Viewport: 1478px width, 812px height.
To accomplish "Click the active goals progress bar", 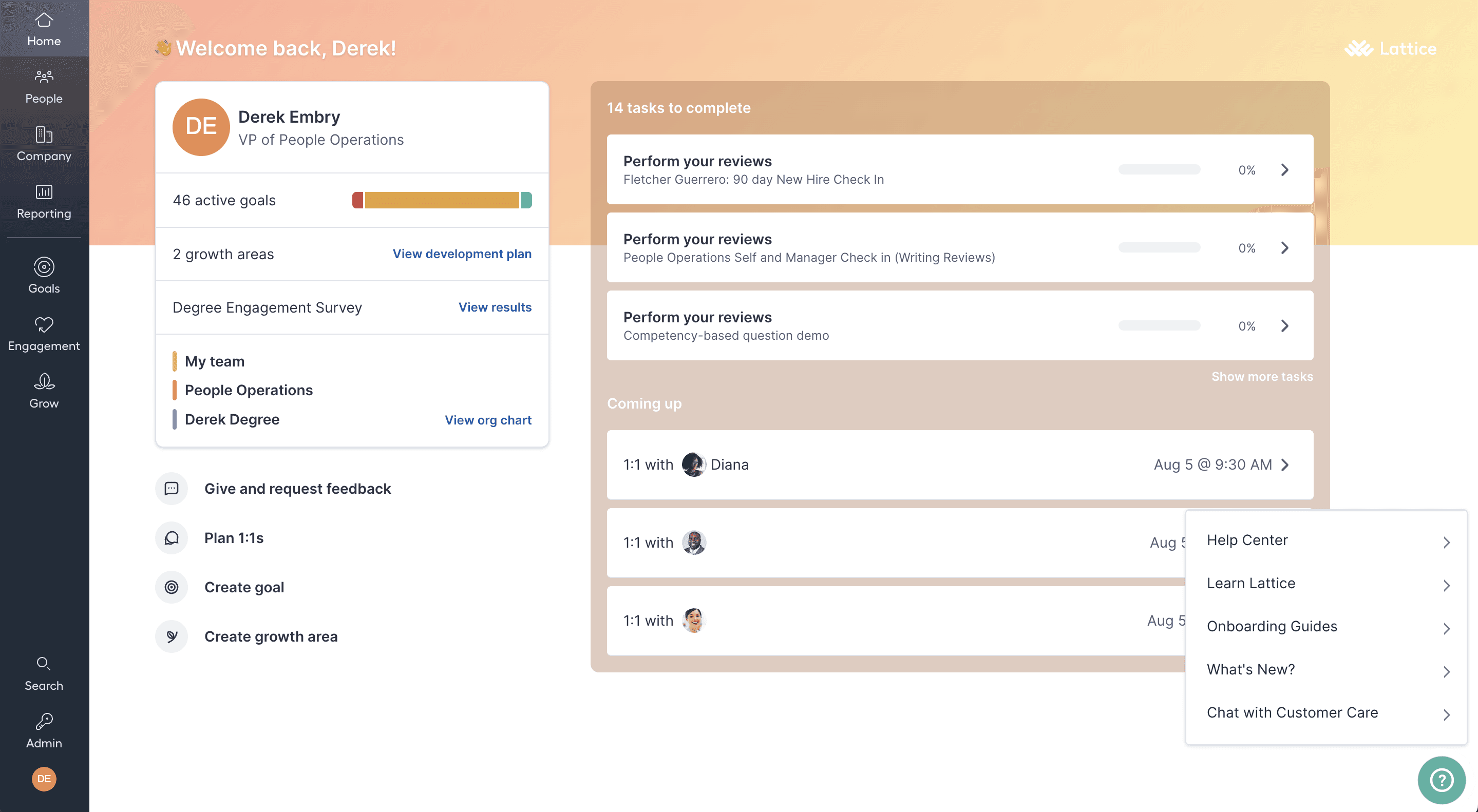I will point(441,200).
